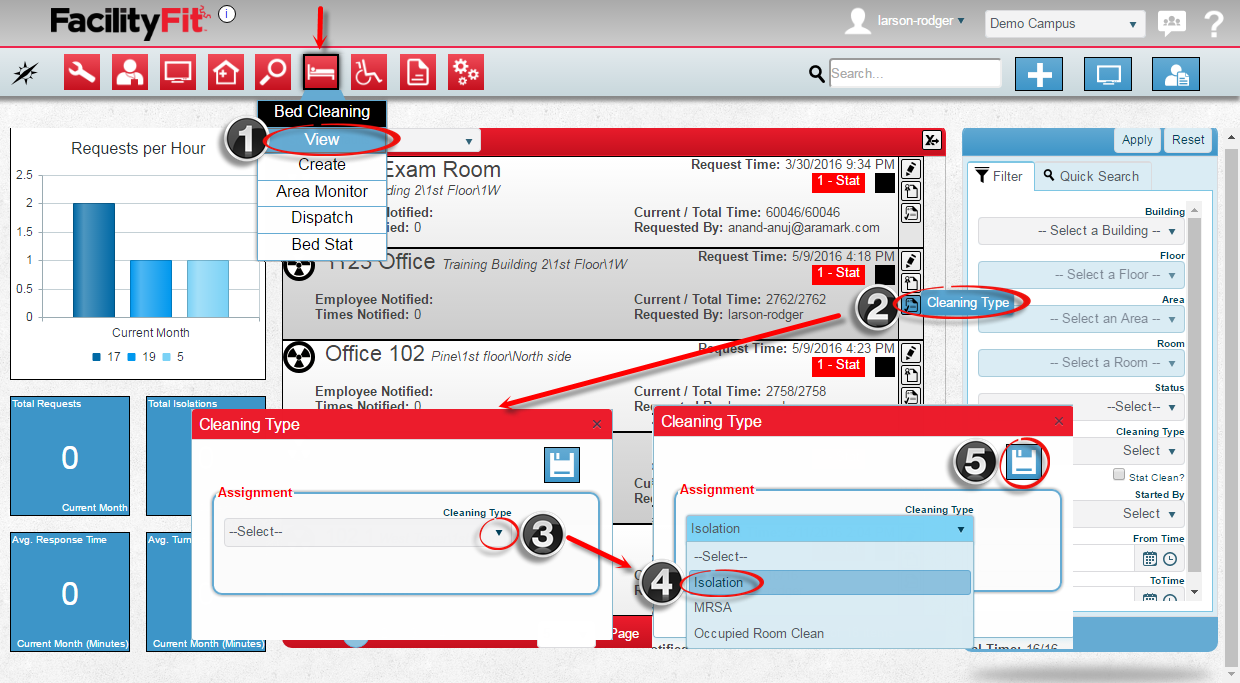Viewport: 1240px width, 683px height.
Task: Expand the Select a Building dropdown
Action: pos(1081,231)
